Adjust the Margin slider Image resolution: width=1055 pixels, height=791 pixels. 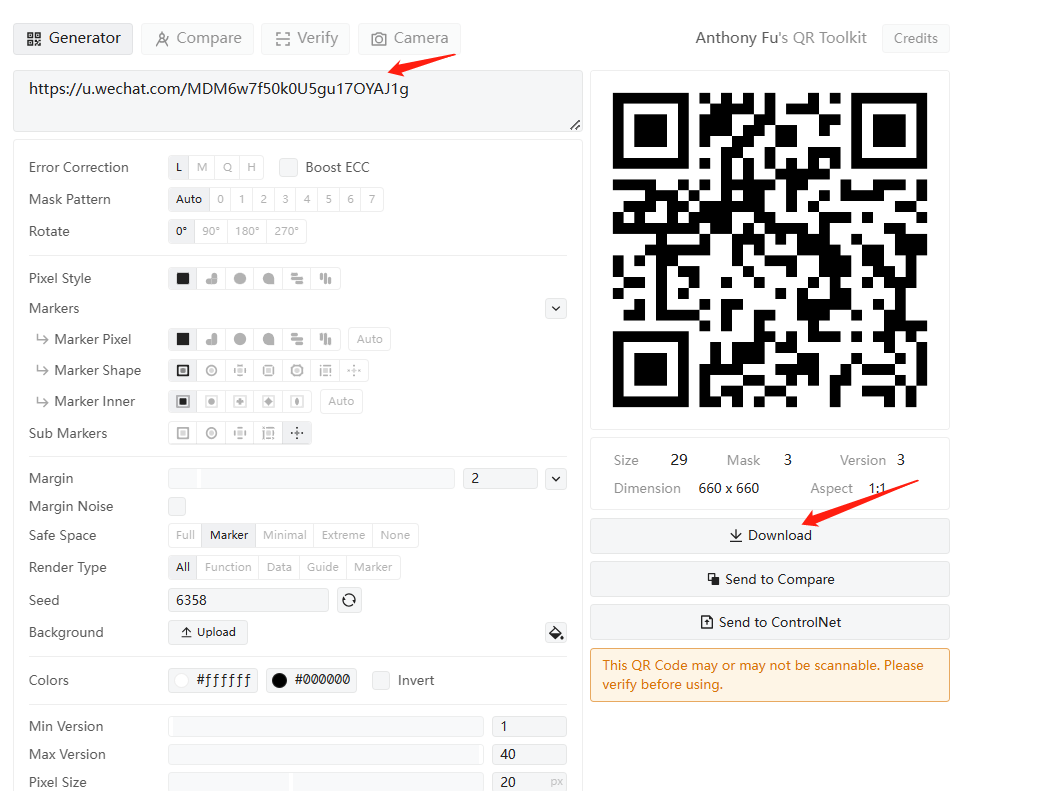[312, 479]
